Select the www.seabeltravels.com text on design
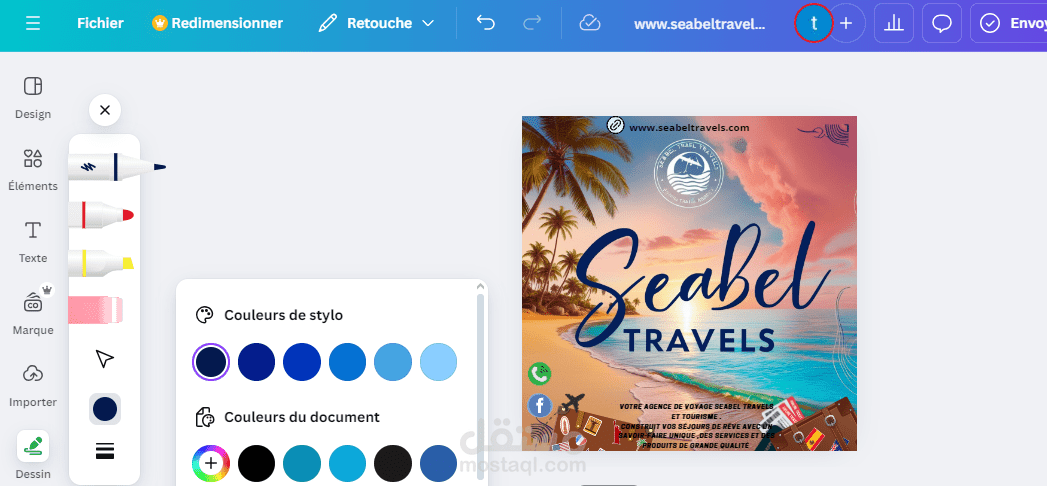The image size is (1047, 486). pyautogui.click(x=689, y=128)
